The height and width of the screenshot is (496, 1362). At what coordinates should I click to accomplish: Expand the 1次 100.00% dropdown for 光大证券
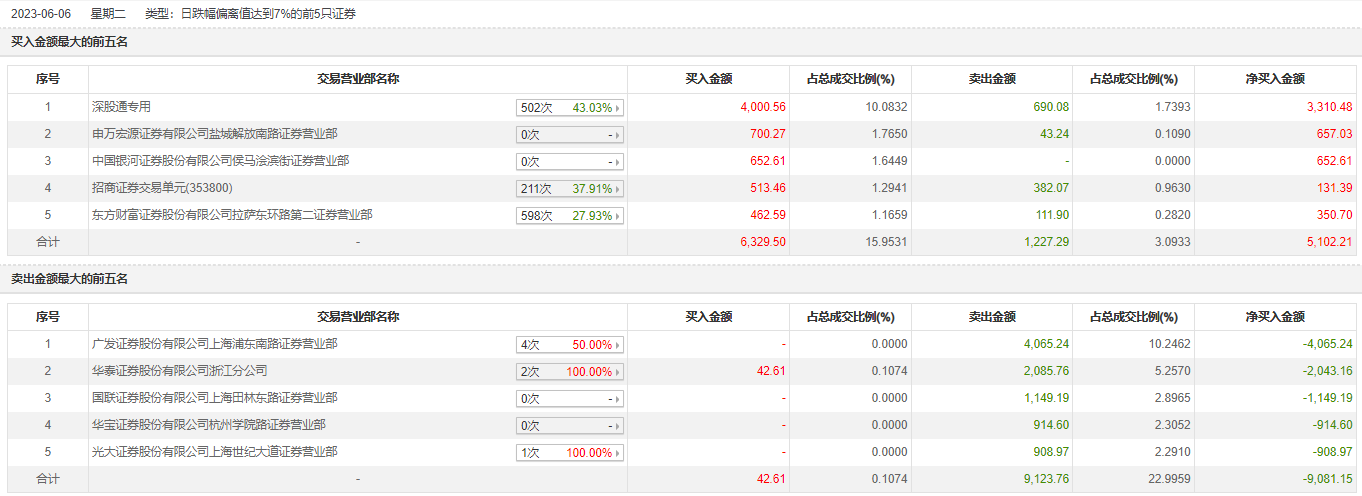pos(570,453)
